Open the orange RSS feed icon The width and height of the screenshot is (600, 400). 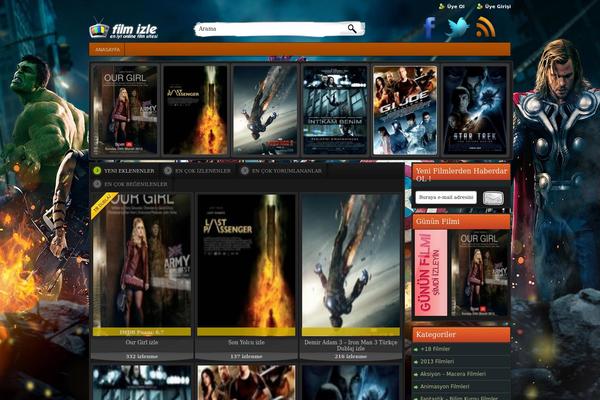click(x=485, y=28)
